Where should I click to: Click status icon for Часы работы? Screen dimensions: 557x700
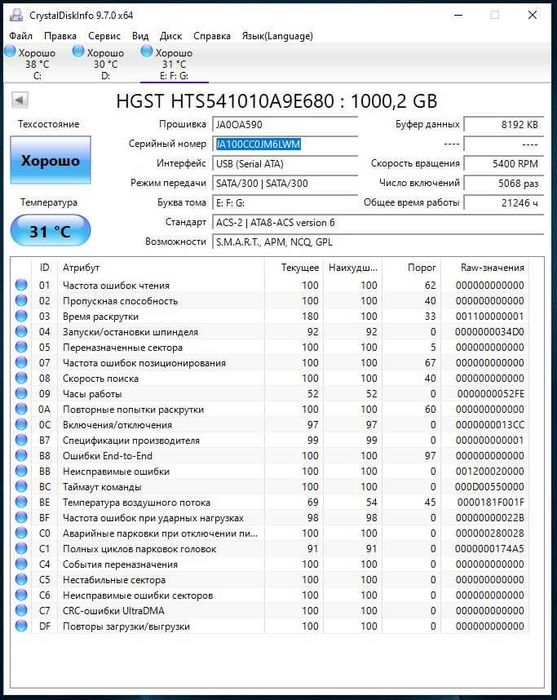point(21,393)
